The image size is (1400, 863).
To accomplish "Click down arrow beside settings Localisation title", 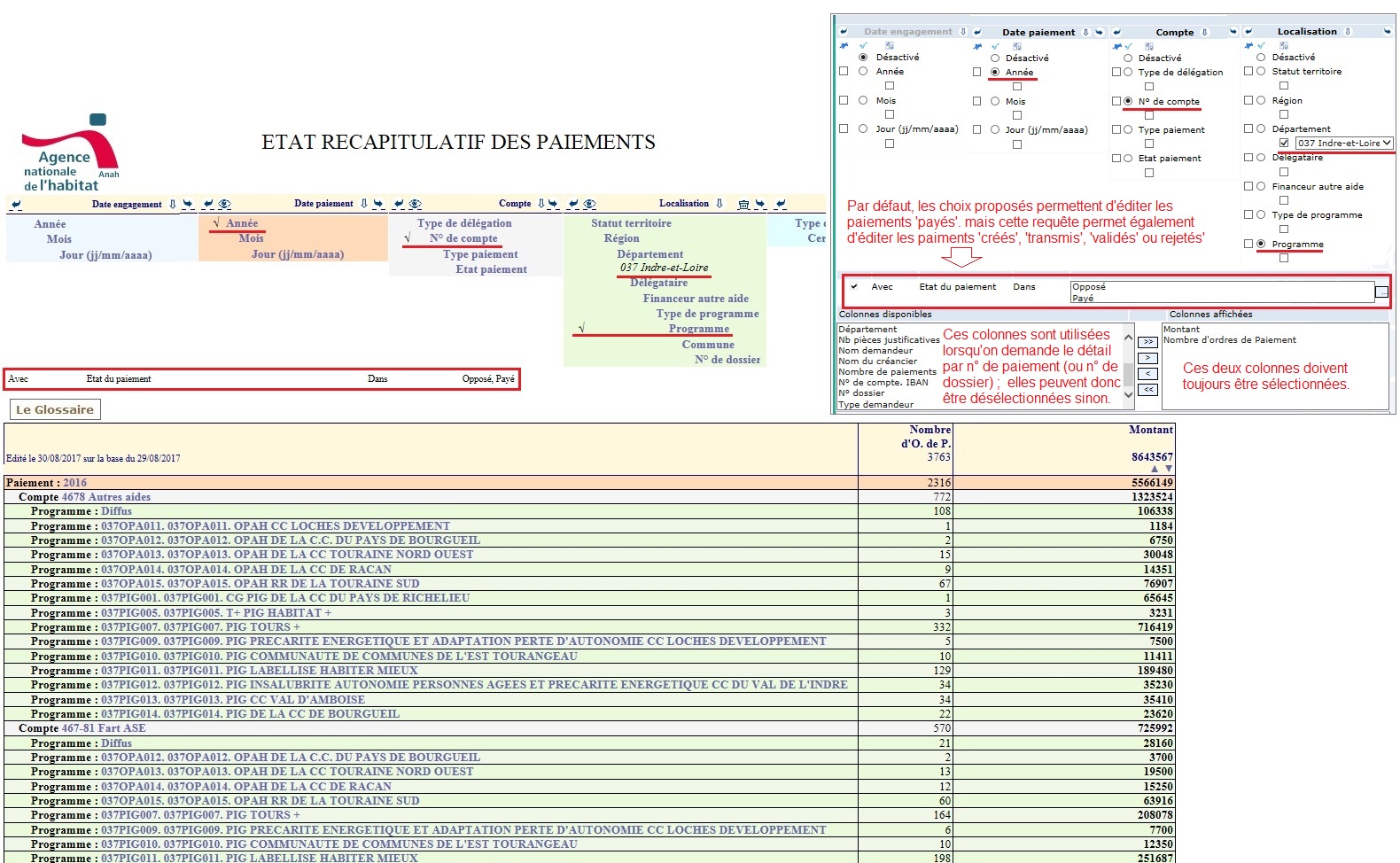I will point(1348,31).
